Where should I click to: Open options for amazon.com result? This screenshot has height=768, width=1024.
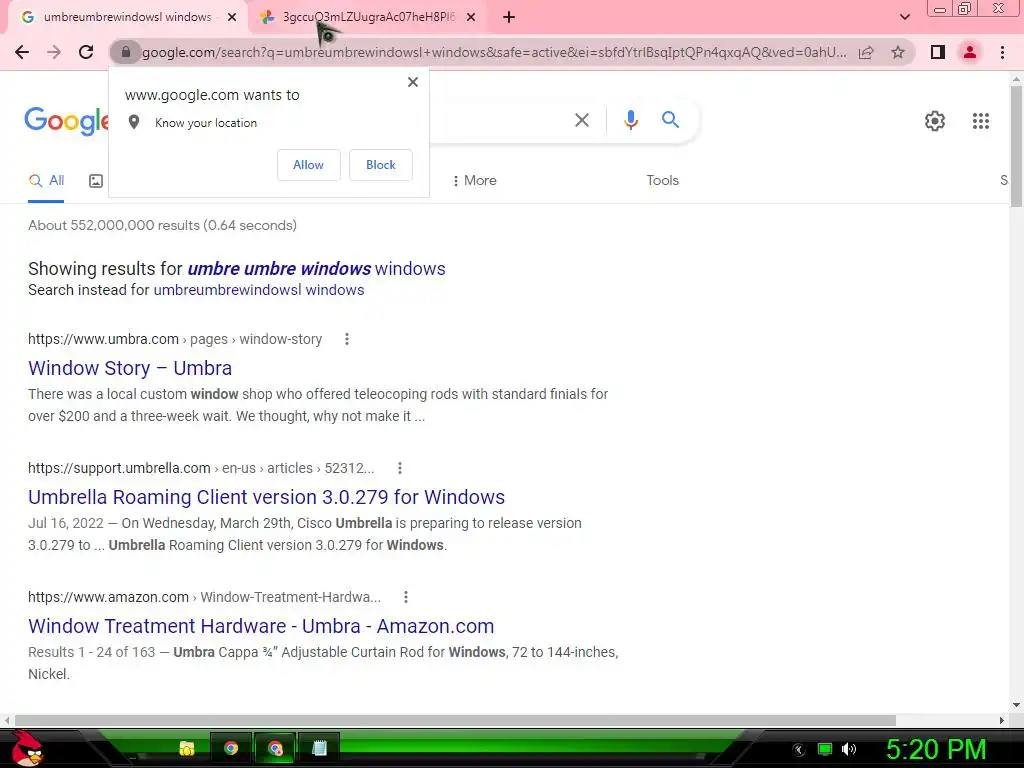pyautogui.click(x=406, y=597)
